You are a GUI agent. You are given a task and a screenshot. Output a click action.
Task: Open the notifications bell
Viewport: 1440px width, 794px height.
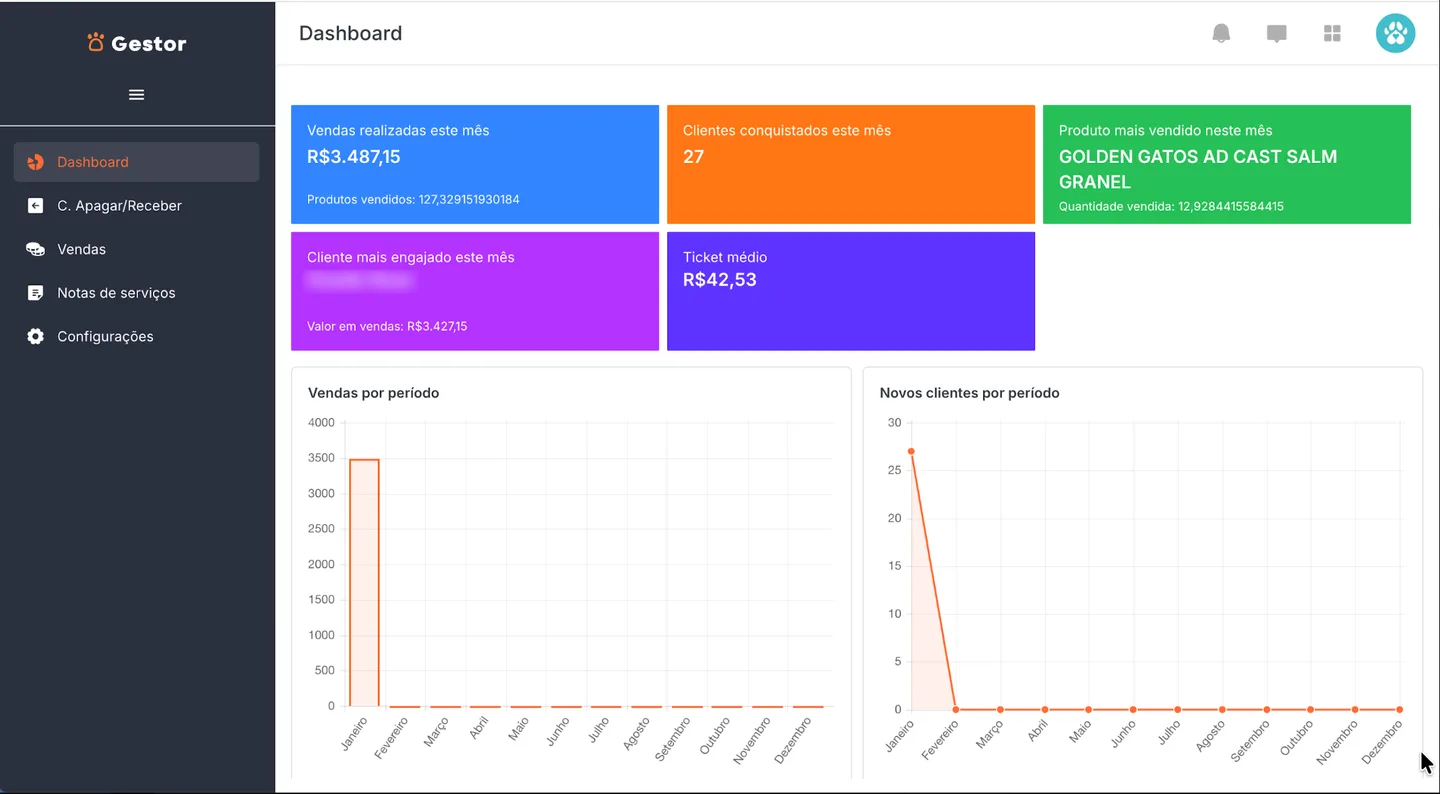pos(1221,33)
